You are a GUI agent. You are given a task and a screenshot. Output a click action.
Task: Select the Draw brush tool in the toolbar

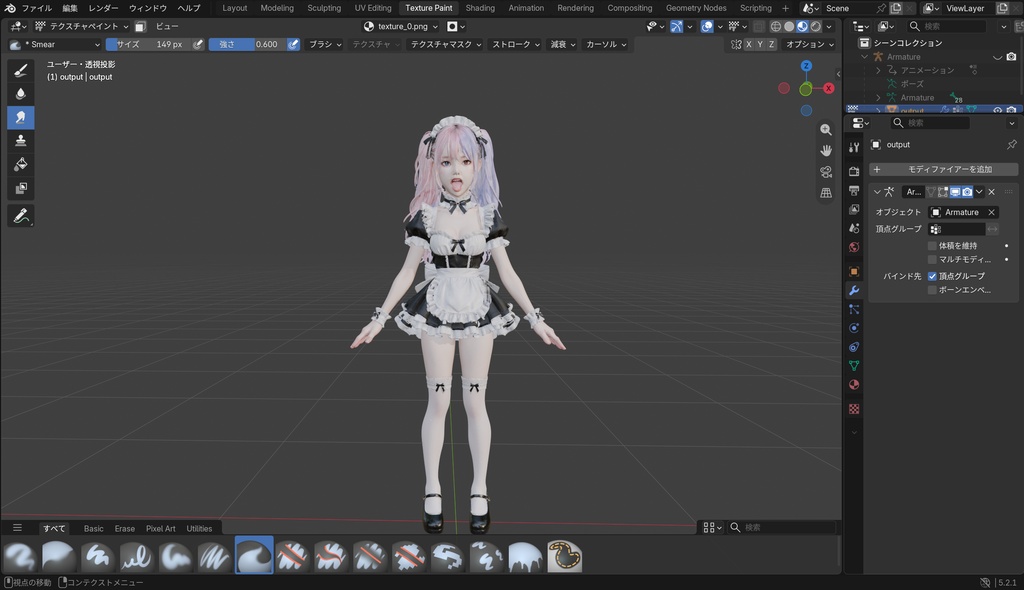(x=21, y=70)
